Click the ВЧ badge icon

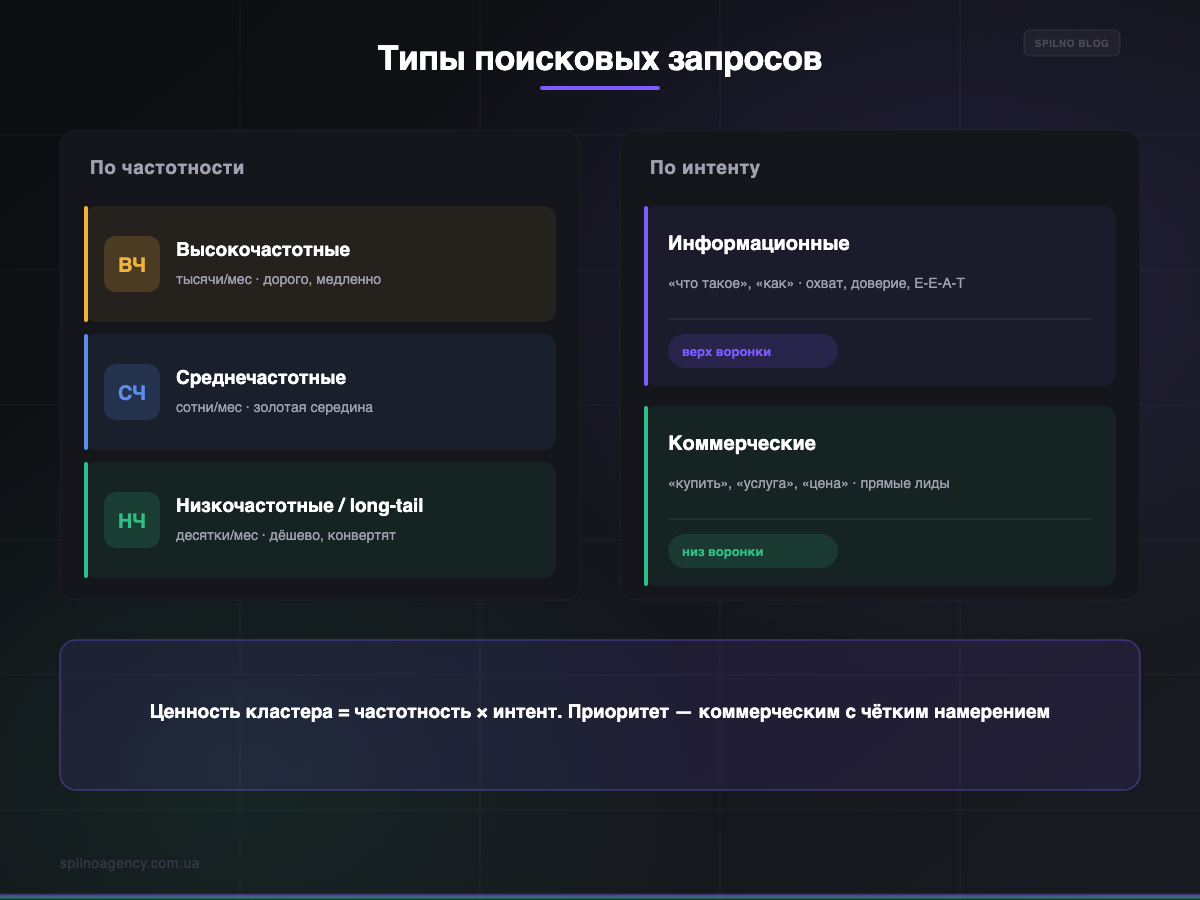click(x=132, y=264)
